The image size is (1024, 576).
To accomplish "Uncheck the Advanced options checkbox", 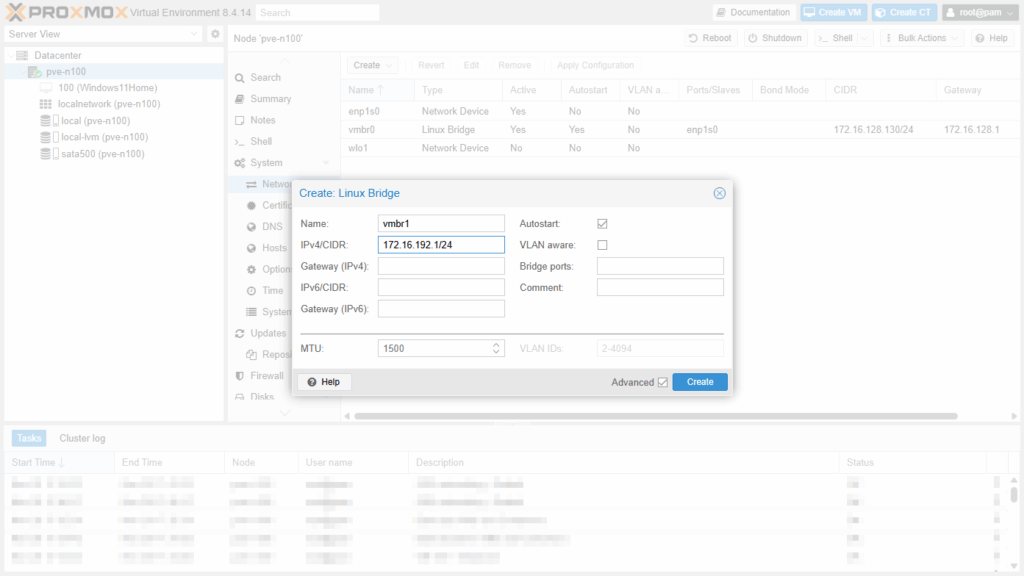I will pyautogui.click(x=662, y=382).
